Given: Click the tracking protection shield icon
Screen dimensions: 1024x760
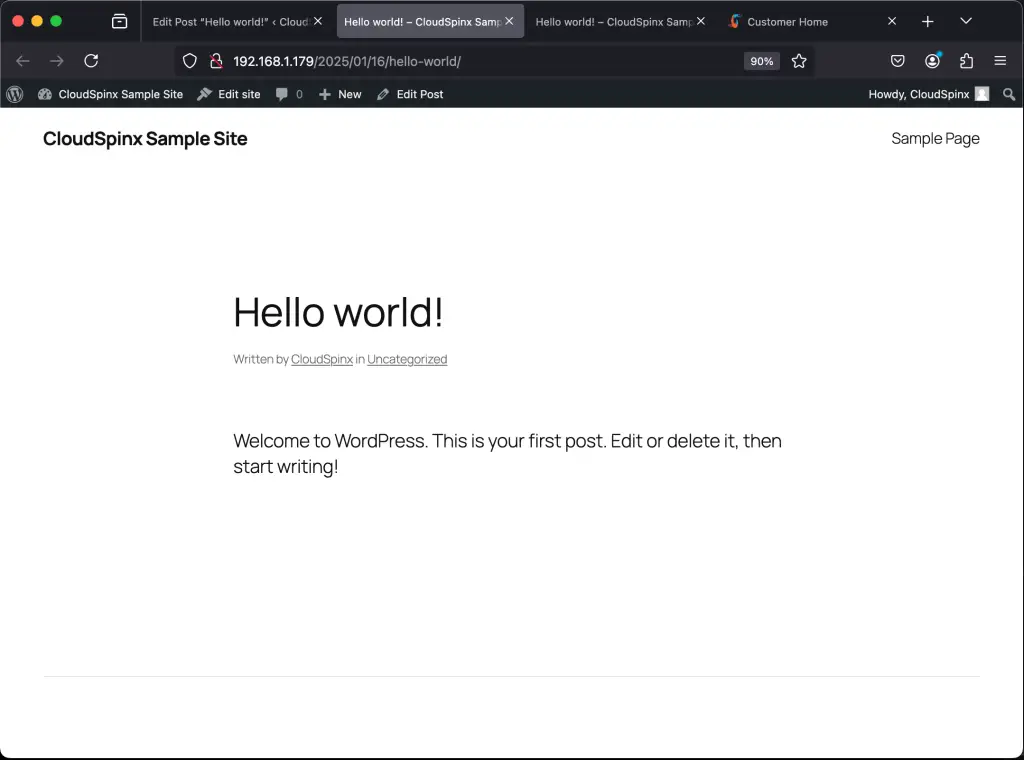Looking at the screenshot, I should [189, 61].
